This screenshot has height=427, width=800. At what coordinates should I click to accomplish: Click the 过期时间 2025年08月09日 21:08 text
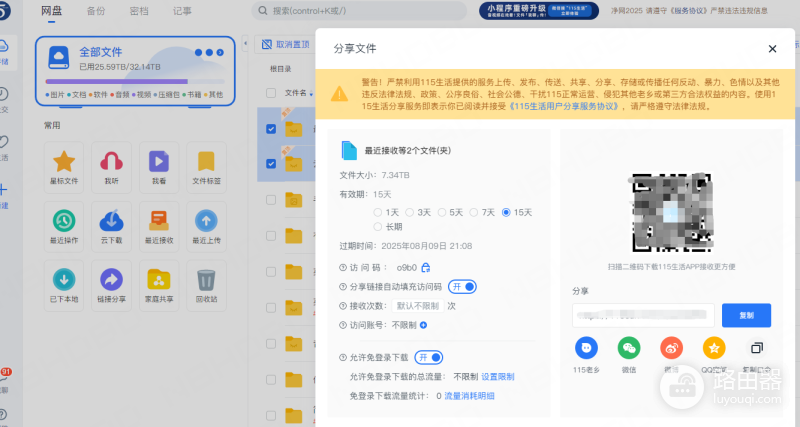click(x=406, y=246)
